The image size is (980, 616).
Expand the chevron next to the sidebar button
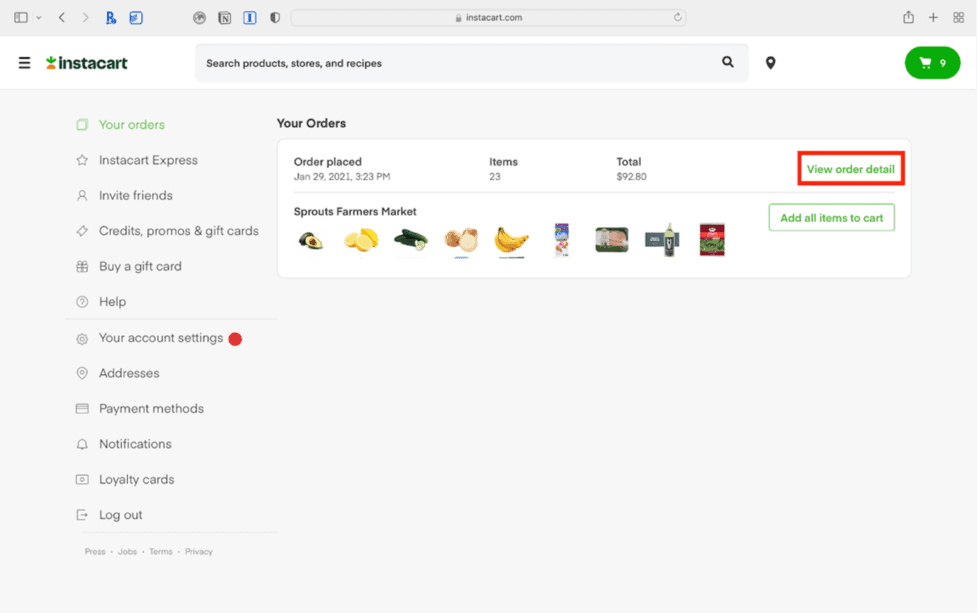pyautogui.click(x=37, y=17)
